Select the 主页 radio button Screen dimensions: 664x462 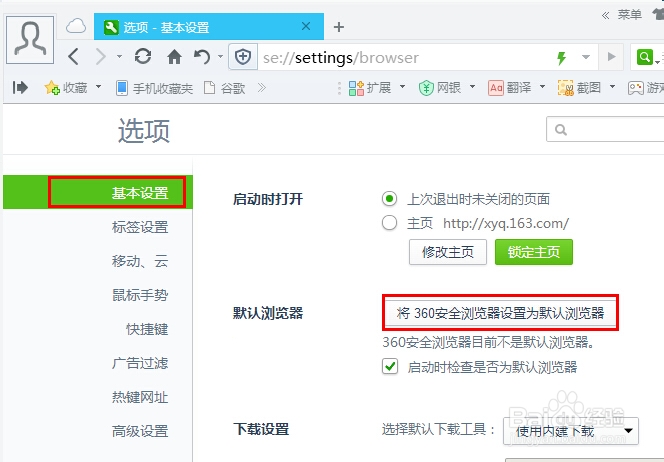click(389, 223)
